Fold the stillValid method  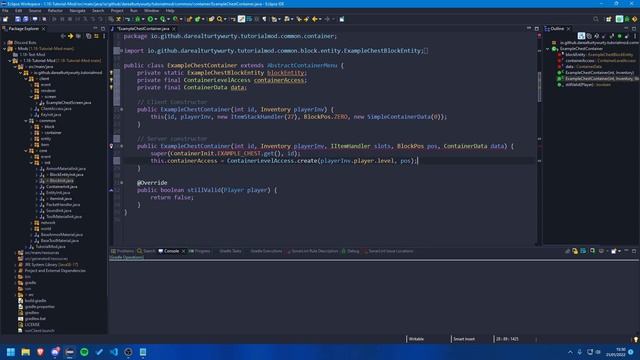click(122, 183)
